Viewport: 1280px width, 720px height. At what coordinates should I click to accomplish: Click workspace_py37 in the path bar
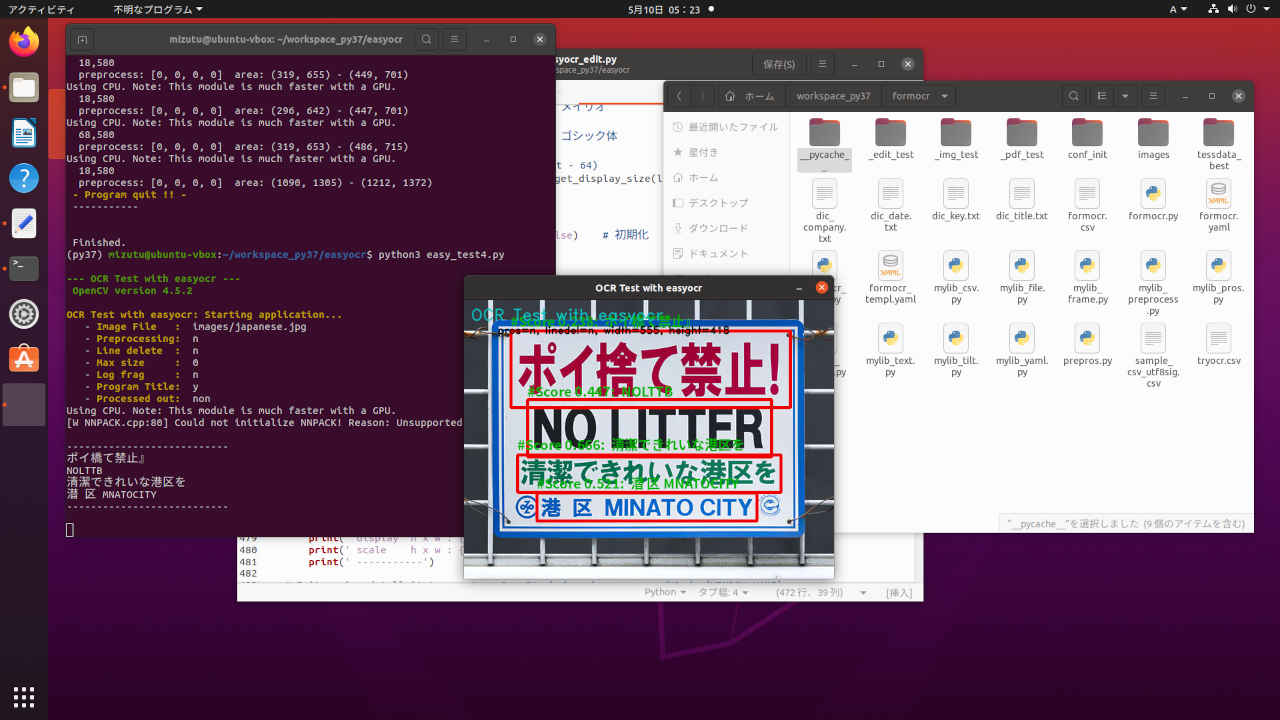(x=833, y=96)
